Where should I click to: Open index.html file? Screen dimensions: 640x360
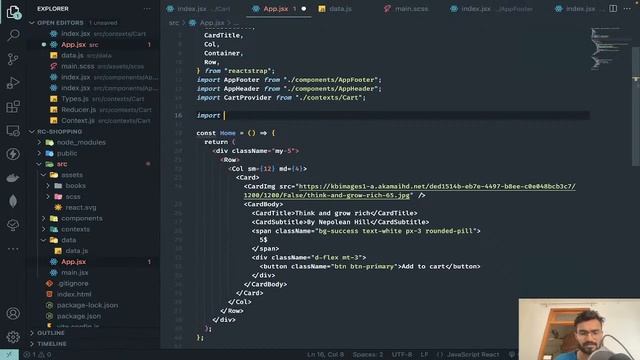coord(74,294)
